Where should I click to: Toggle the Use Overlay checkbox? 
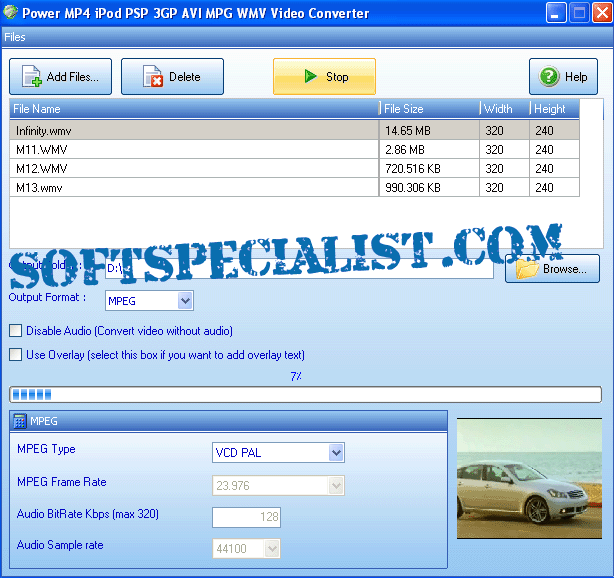(15, 354)
